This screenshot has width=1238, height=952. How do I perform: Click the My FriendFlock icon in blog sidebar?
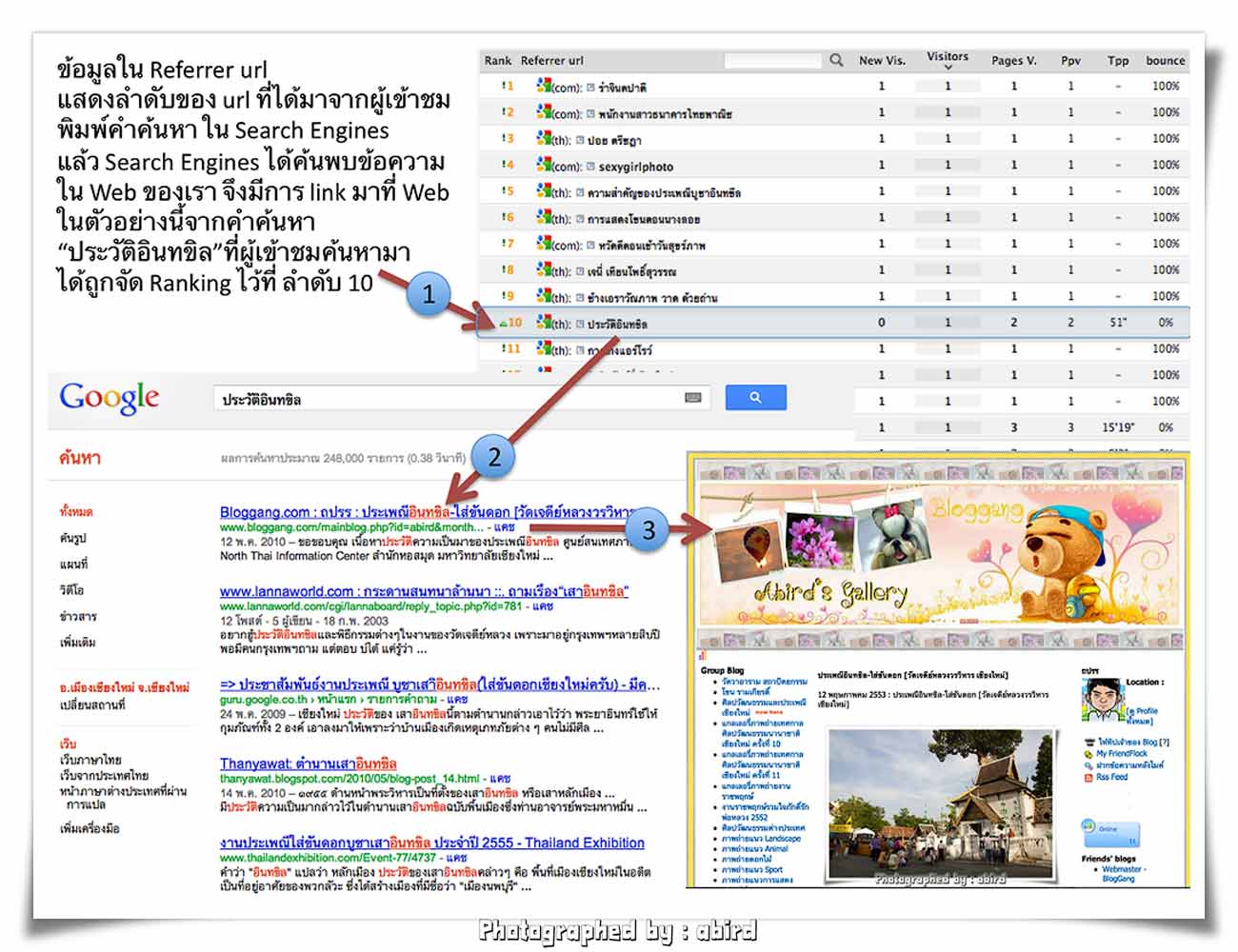pos(1088,753)
